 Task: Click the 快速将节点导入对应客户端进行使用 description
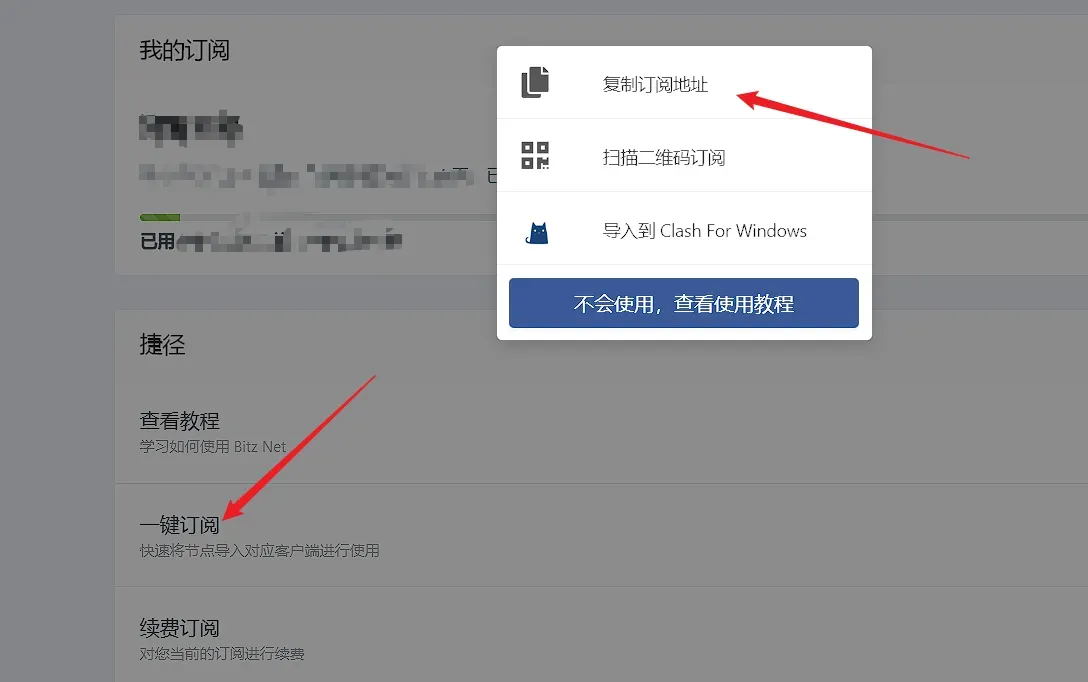pyautogui.click(x=260, y=550)
